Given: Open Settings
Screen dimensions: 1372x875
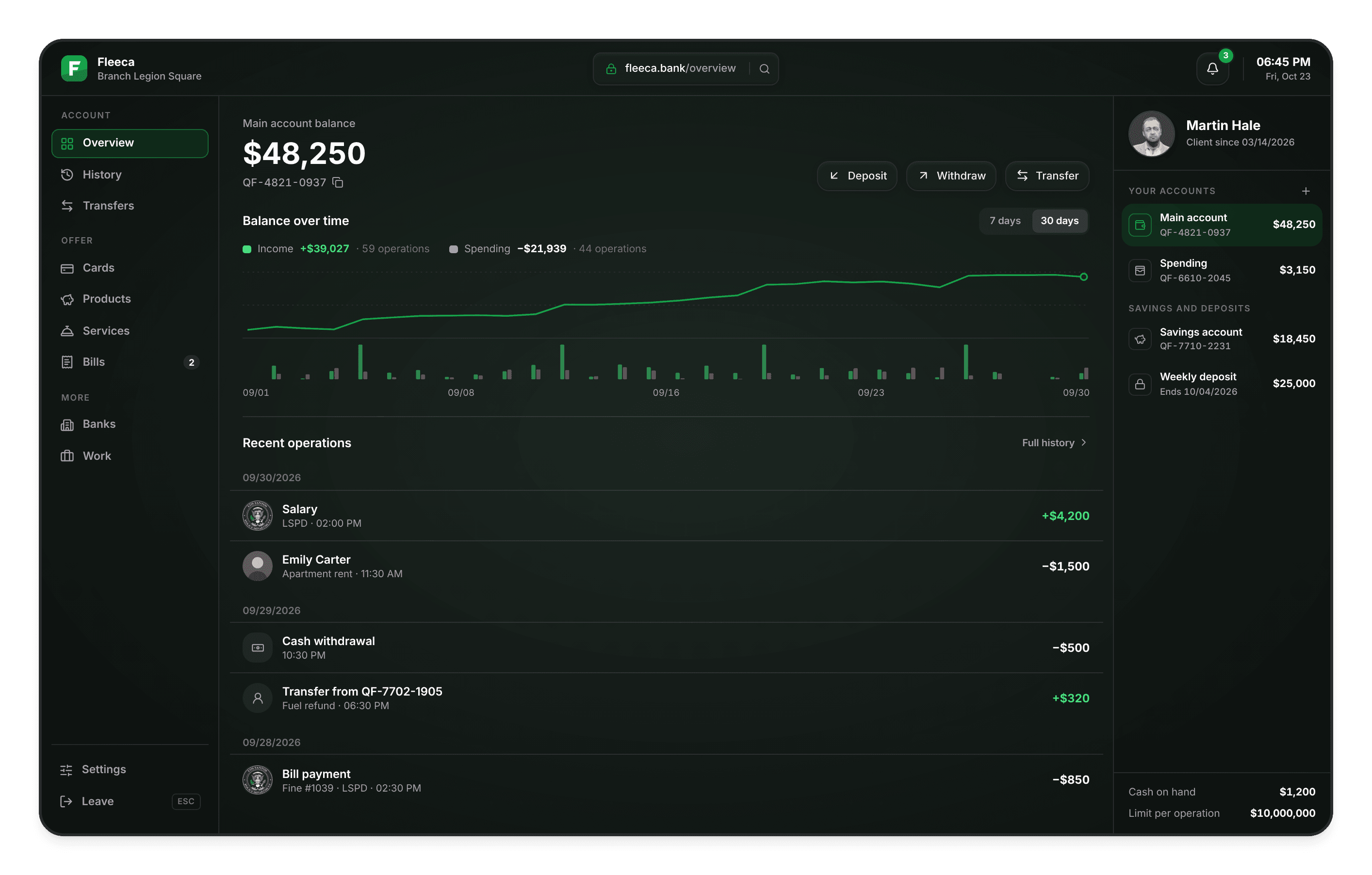Looking at the screenshot, I should click(130, 770).
